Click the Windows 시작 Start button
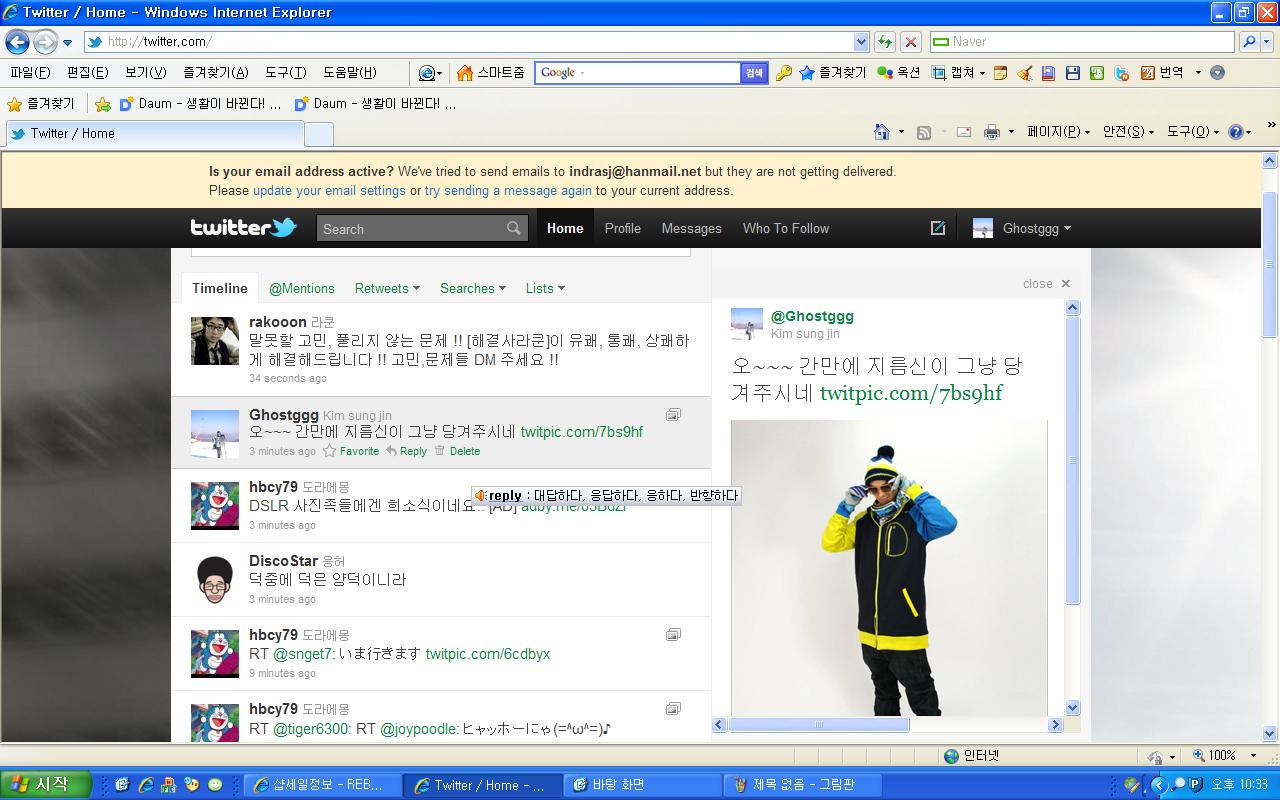Viewport: 1280px width, 800px height. point(45,784)
